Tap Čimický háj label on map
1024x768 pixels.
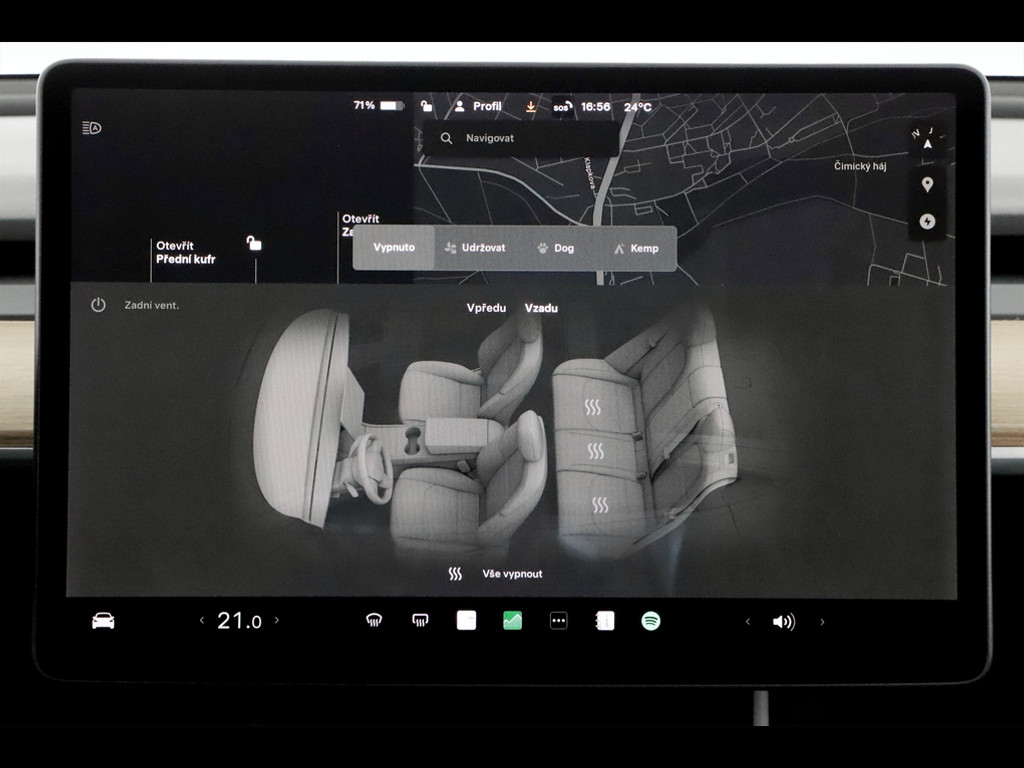(860, 166)
